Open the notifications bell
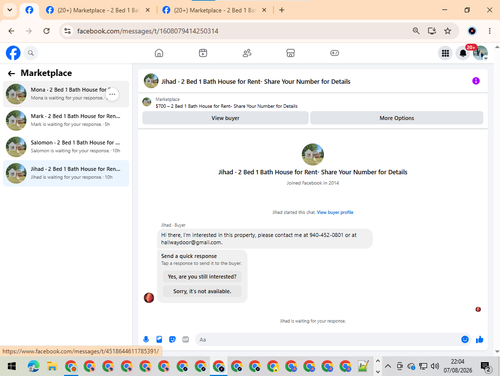Image resolution: width=500 pixels, height=376 pixels. tap(463, 53)
